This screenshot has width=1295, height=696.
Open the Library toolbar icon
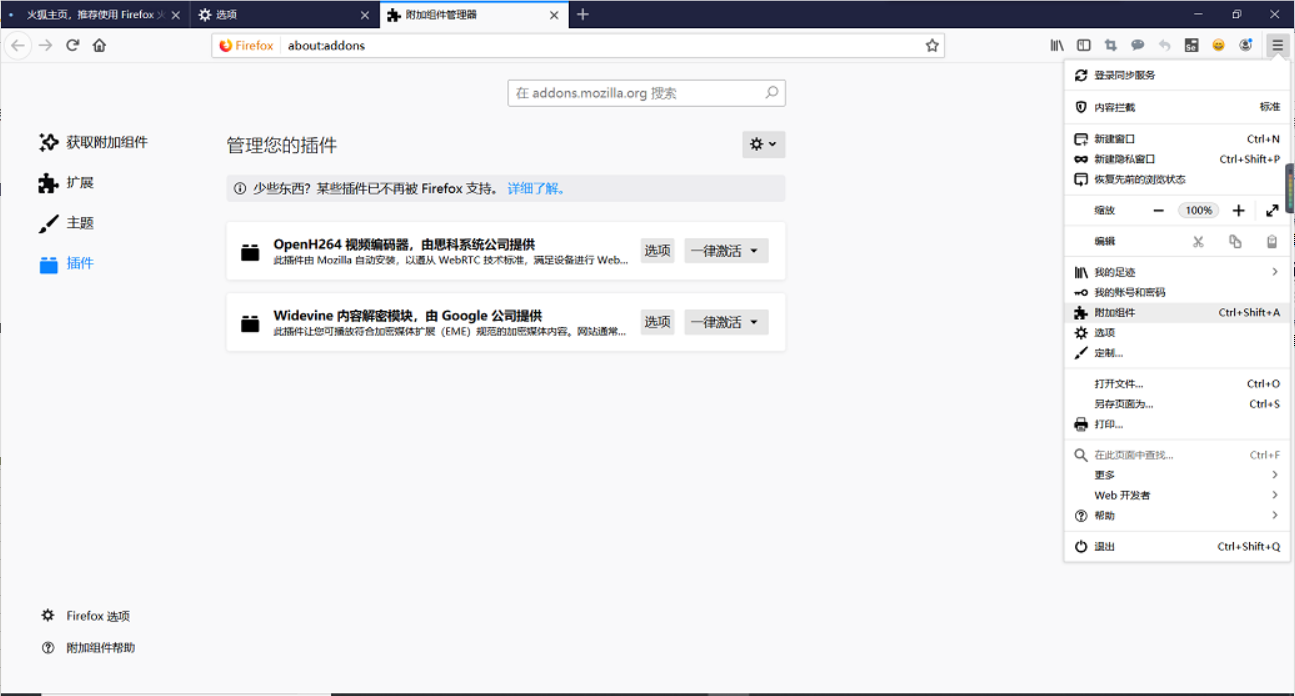click(1057, 45)
